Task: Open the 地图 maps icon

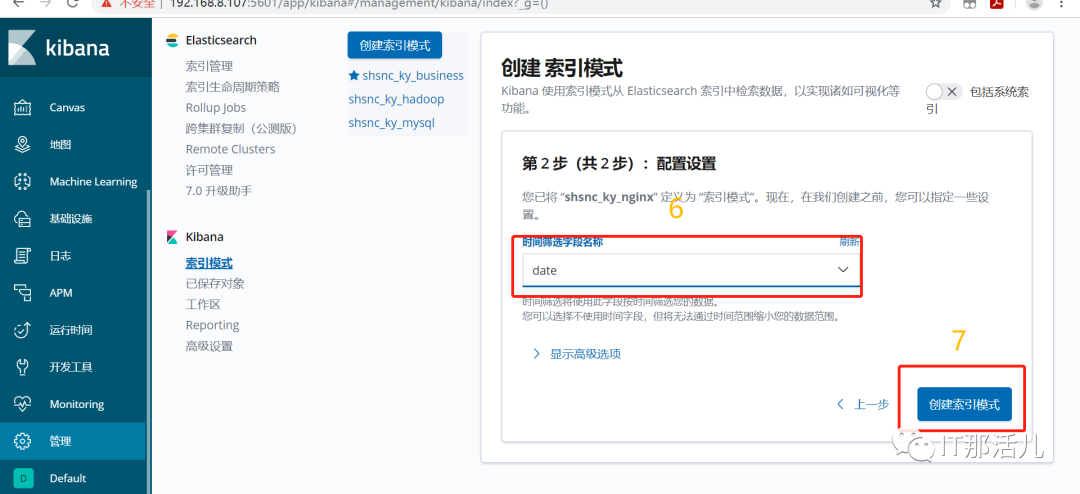Action: coord(23,145)
